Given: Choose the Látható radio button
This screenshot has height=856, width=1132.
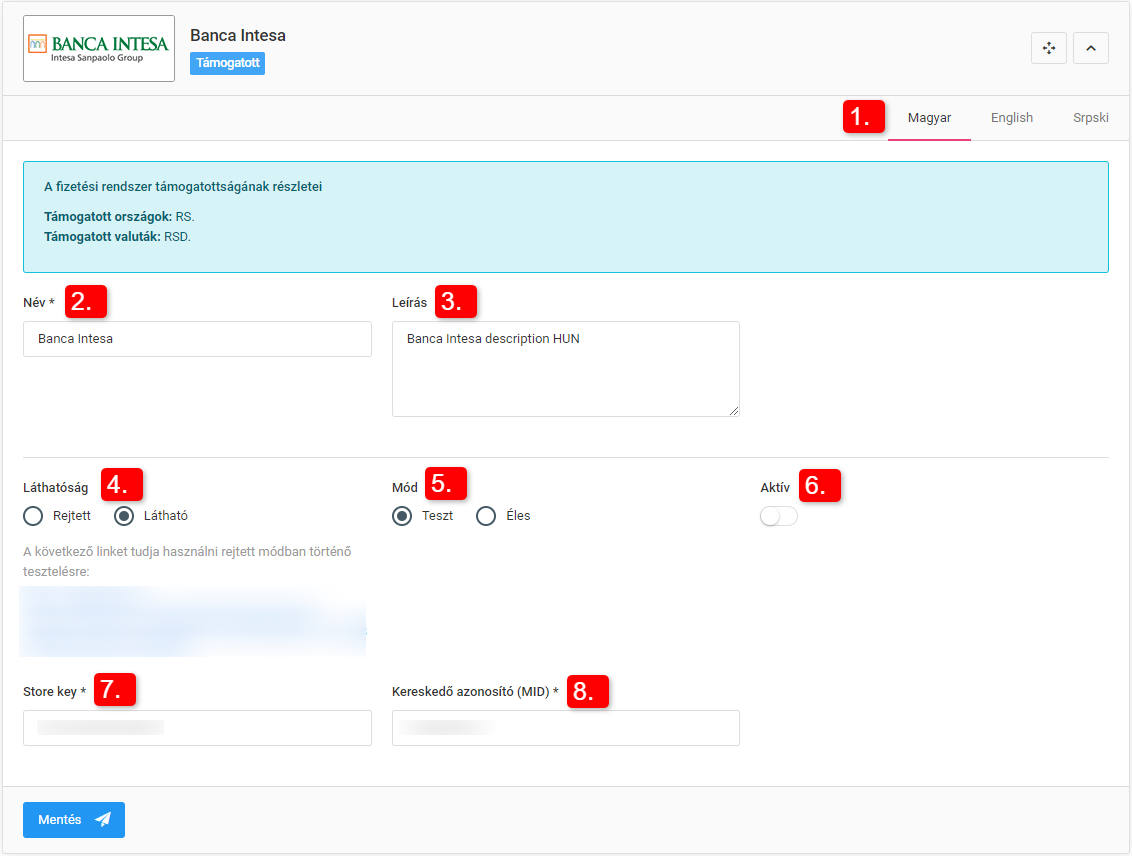Looking at the screenshot, I should click(x=125, y=516).
